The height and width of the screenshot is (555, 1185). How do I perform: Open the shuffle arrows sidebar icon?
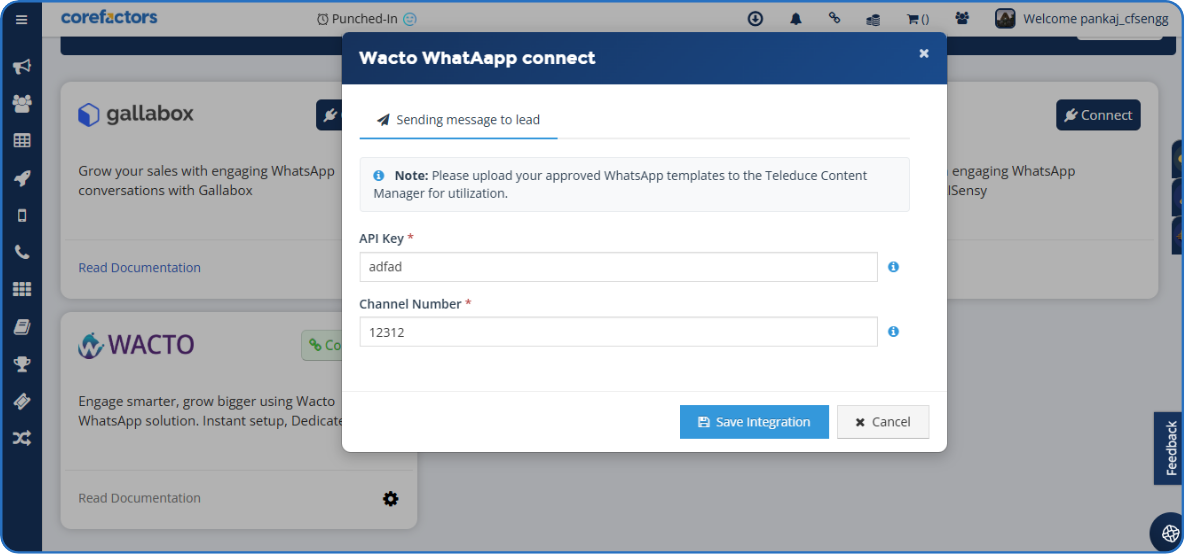[x=22, y=438]
